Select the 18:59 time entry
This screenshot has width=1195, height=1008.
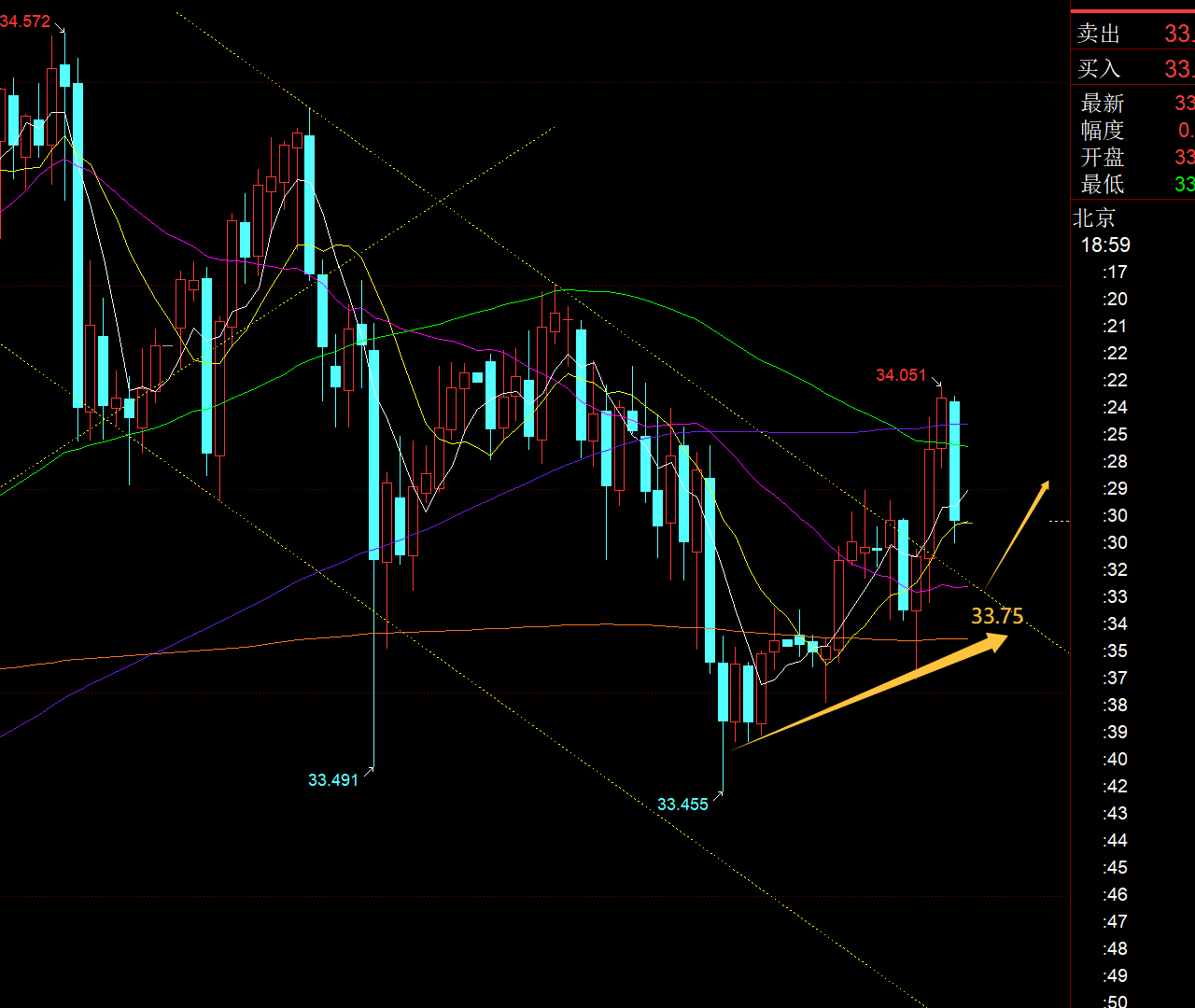tap(1105, 245)
